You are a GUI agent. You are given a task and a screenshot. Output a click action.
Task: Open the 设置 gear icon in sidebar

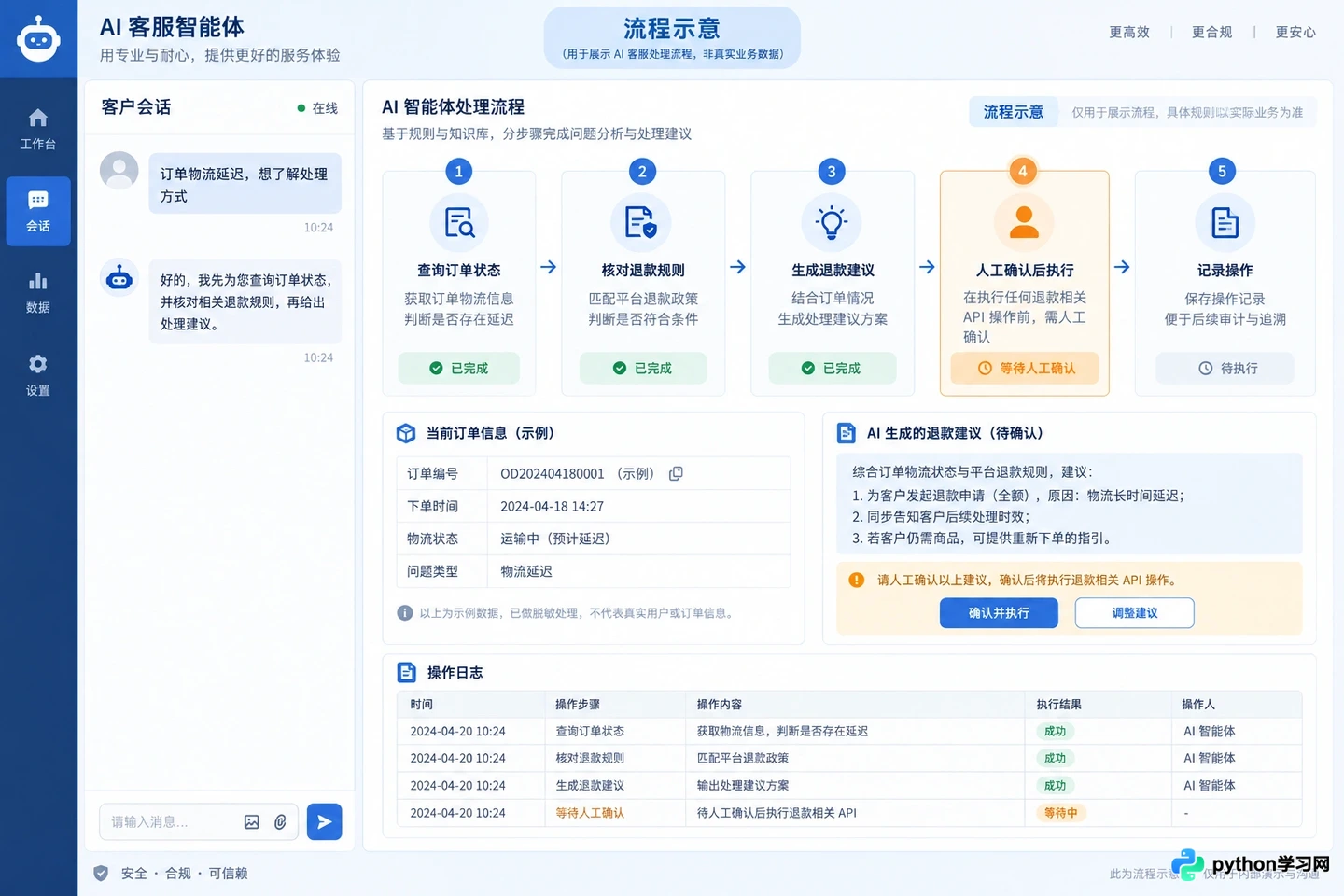(38, 364)
